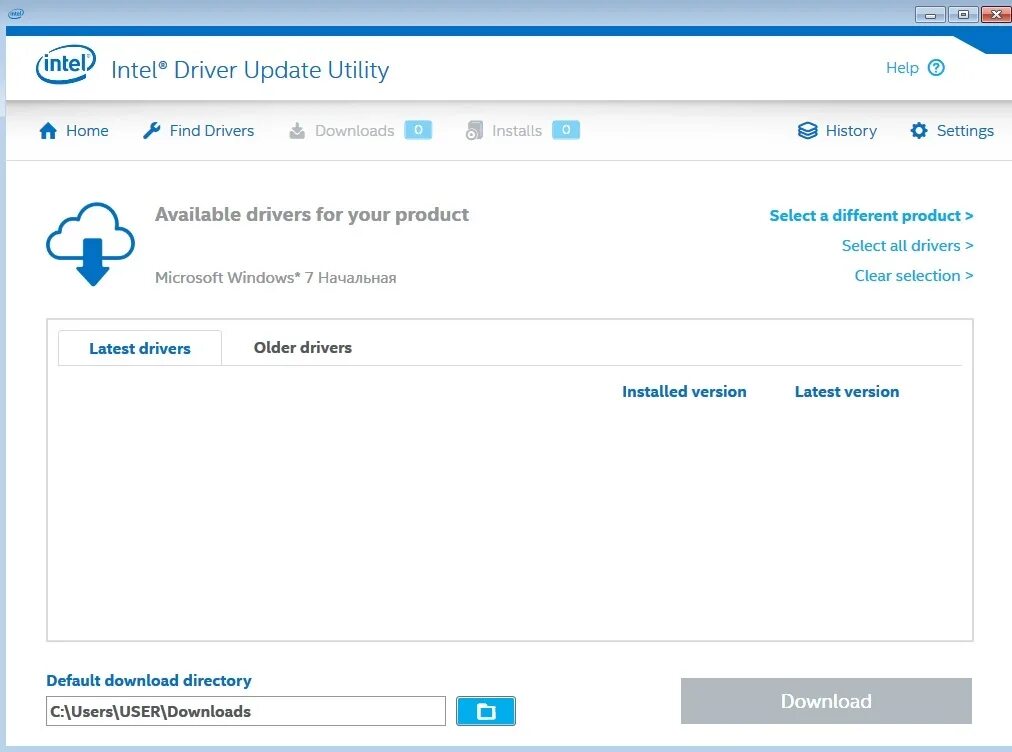This screenshot has width=1012, height=752.
Task: Click the Clear selection link
Action: click(x=913, y=276)
